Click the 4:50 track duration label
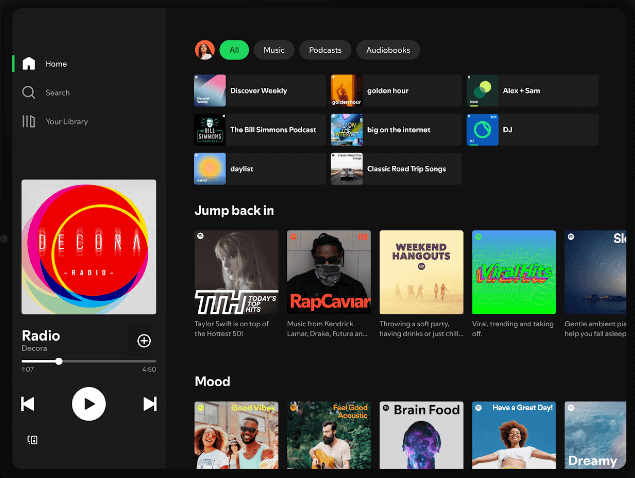635x478 pixels. pos(149,369)
